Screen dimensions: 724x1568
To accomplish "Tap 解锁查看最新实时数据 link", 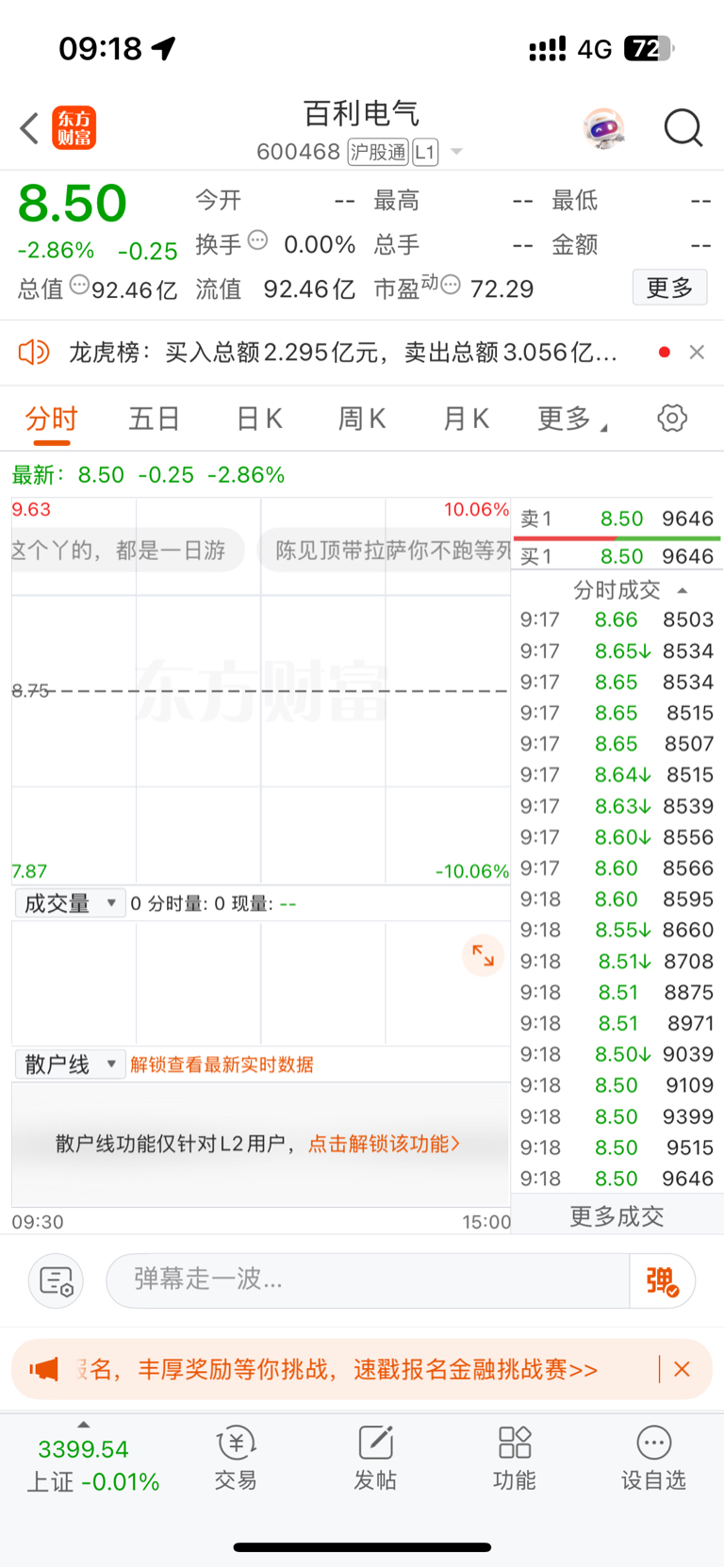I will (x=222, y=1065).
